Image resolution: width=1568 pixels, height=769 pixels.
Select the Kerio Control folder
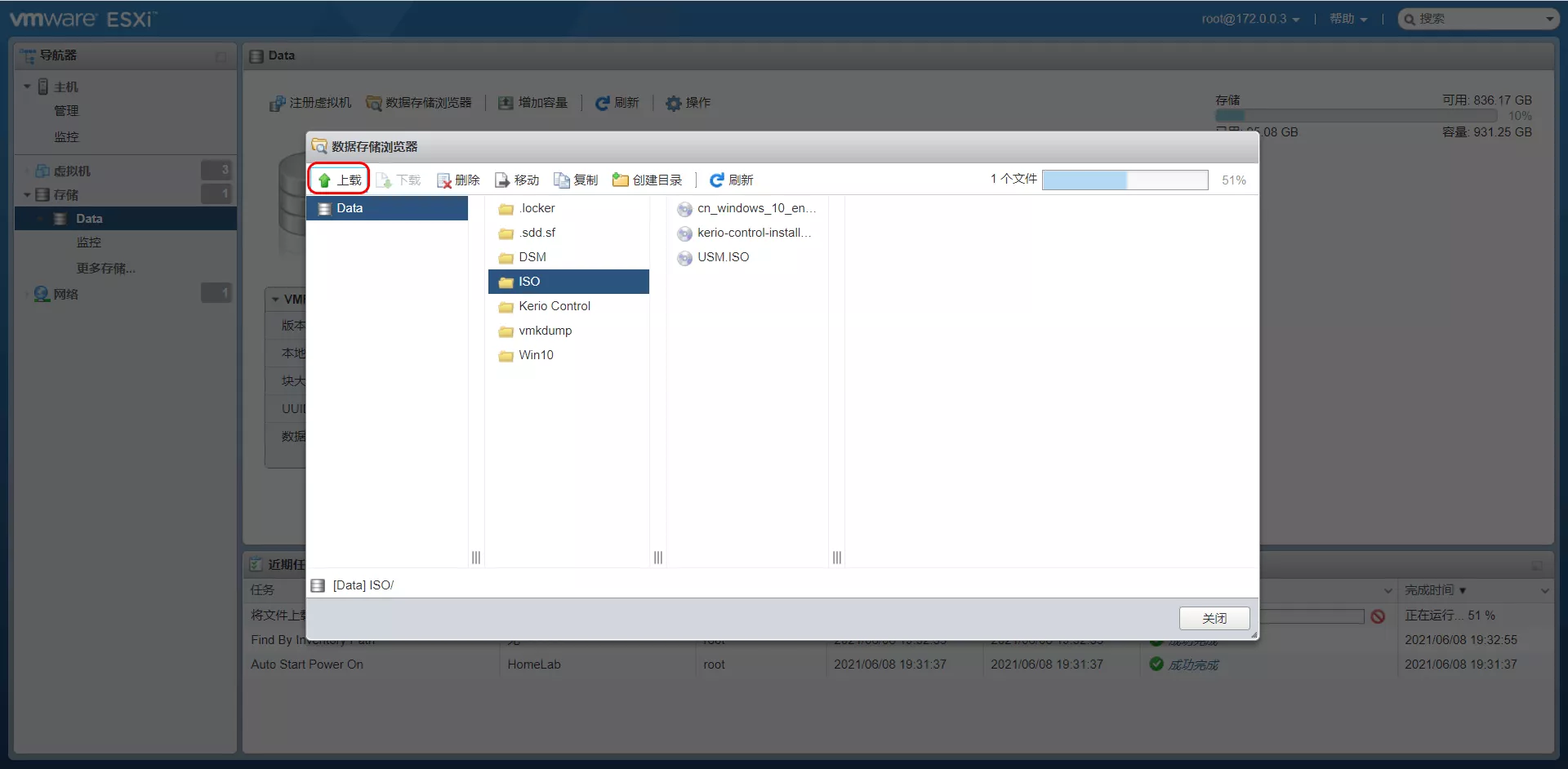pyautogui.click(x=554, y=306)
